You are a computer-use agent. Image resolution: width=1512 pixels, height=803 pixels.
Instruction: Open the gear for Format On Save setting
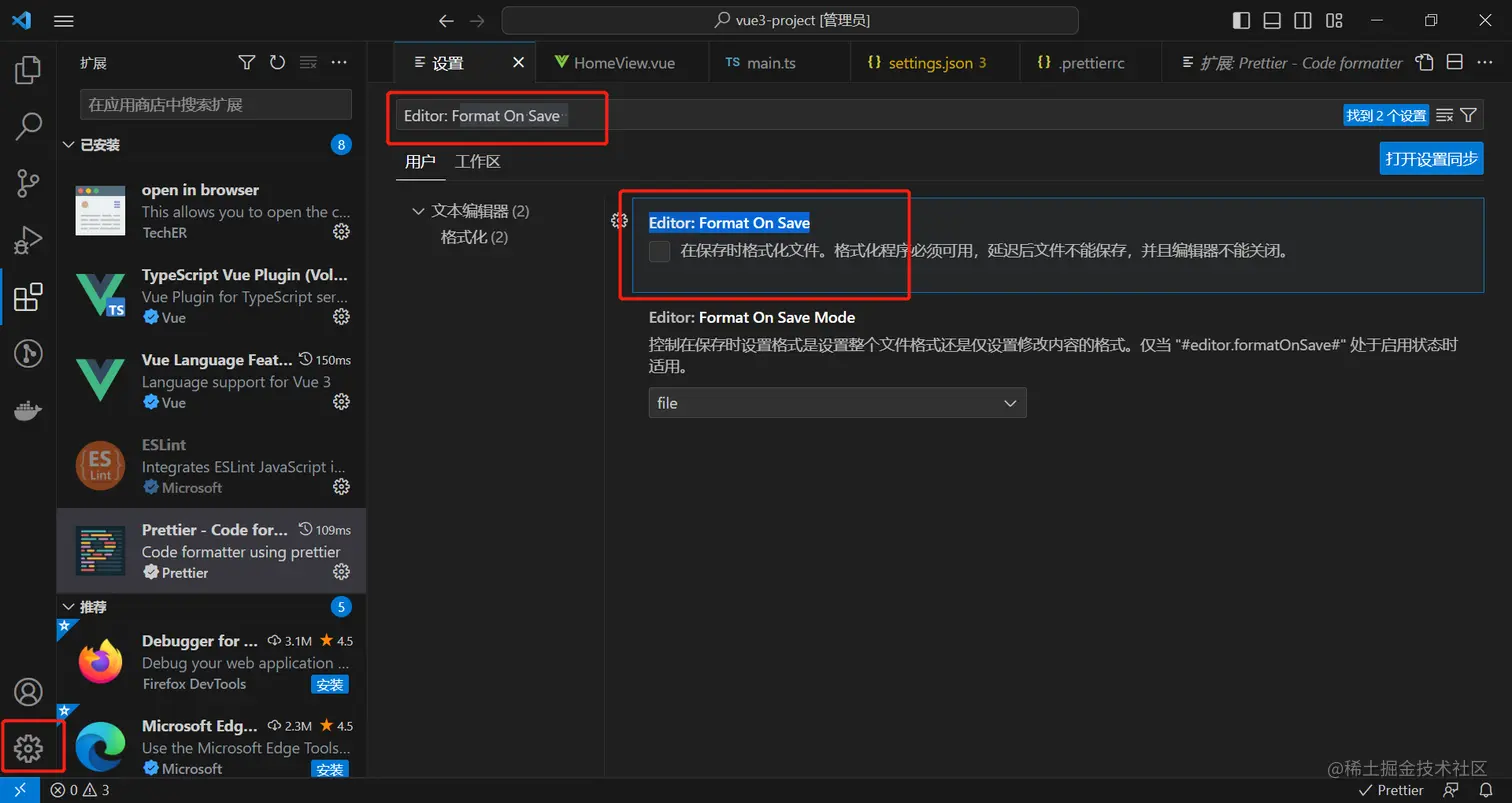coord(620,221)
